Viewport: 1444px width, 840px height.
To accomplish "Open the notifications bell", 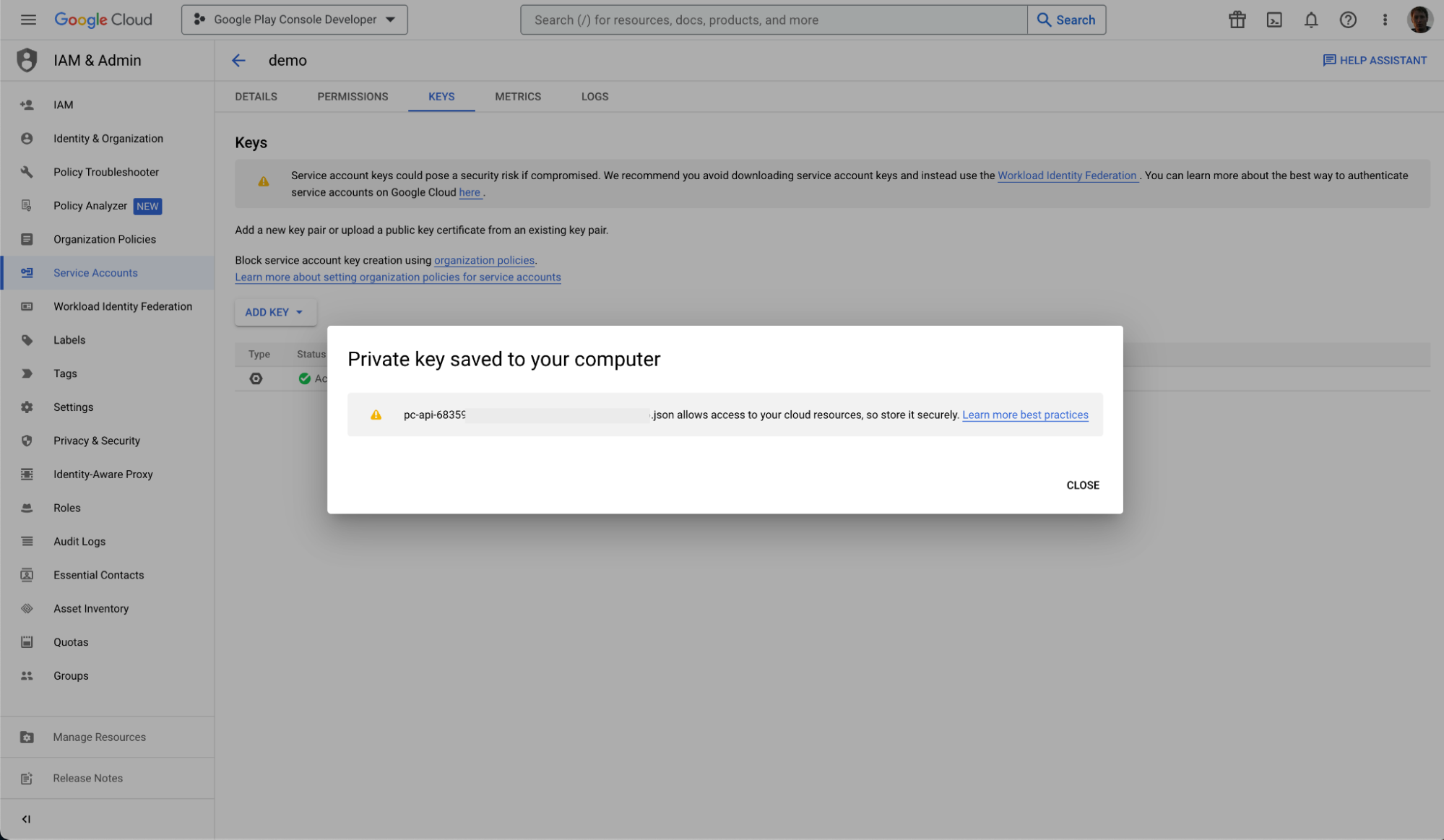I will [x=1311, y=20].
